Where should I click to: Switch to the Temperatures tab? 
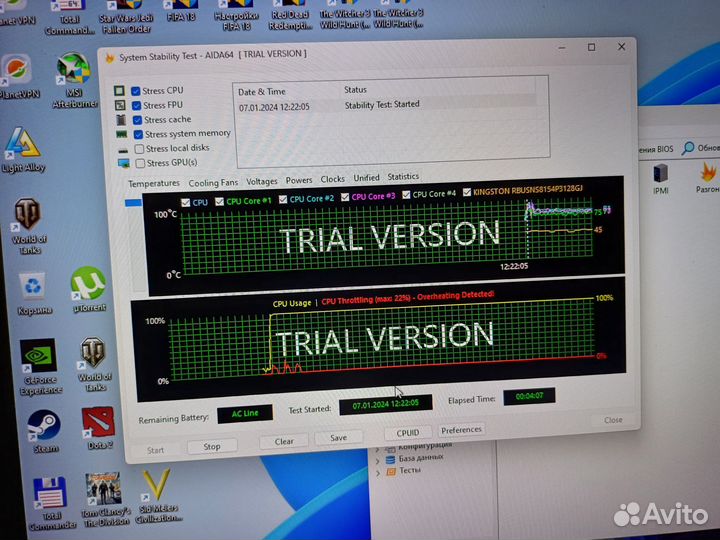point(154,184)
